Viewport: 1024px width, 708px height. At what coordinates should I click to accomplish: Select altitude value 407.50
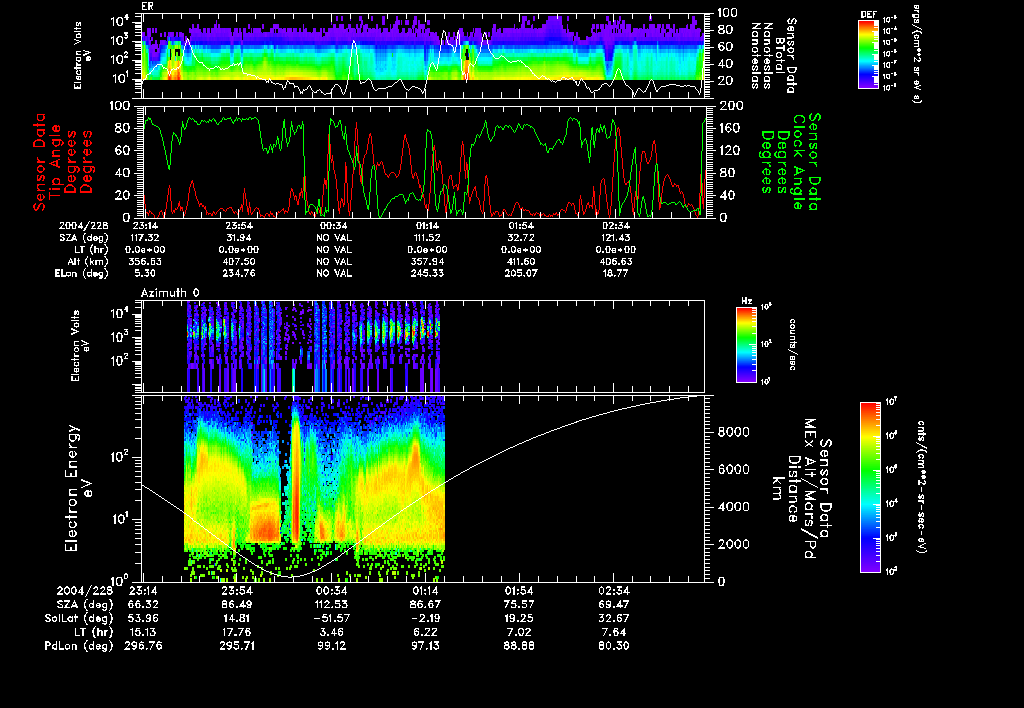pos(239,262)
